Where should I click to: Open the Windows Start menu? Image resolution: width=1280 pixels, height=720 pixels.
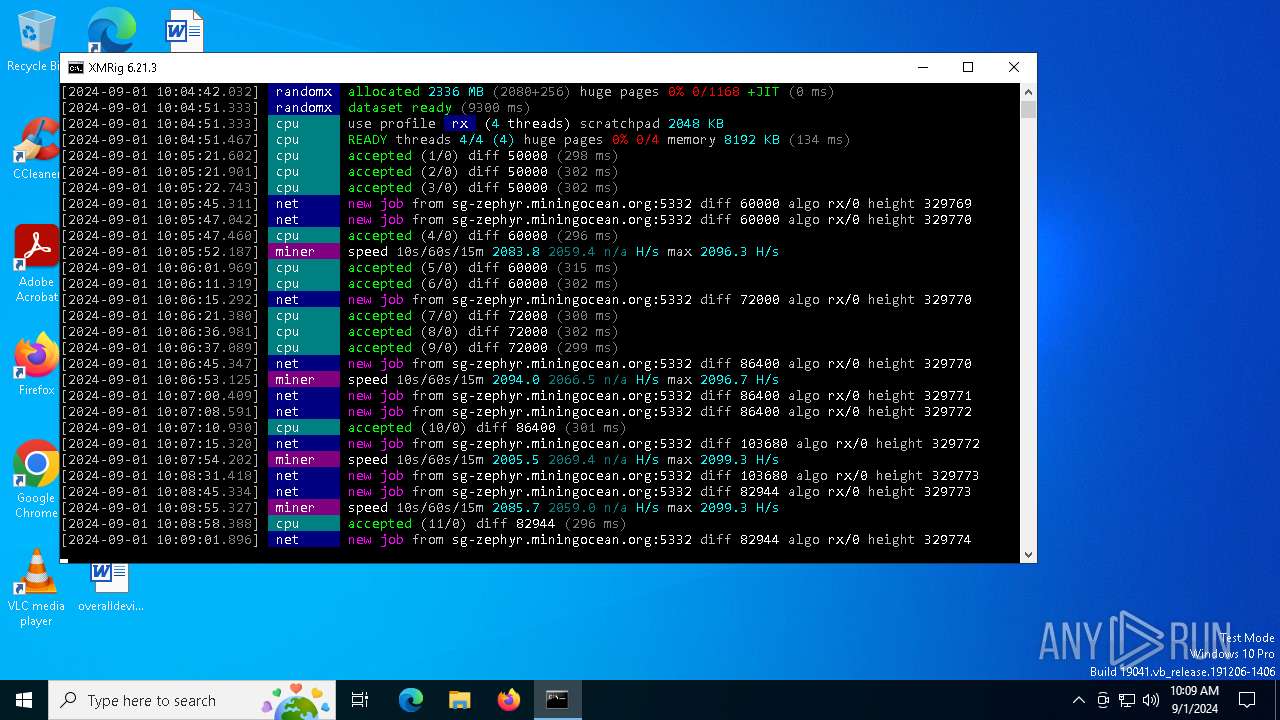[24, 700]
